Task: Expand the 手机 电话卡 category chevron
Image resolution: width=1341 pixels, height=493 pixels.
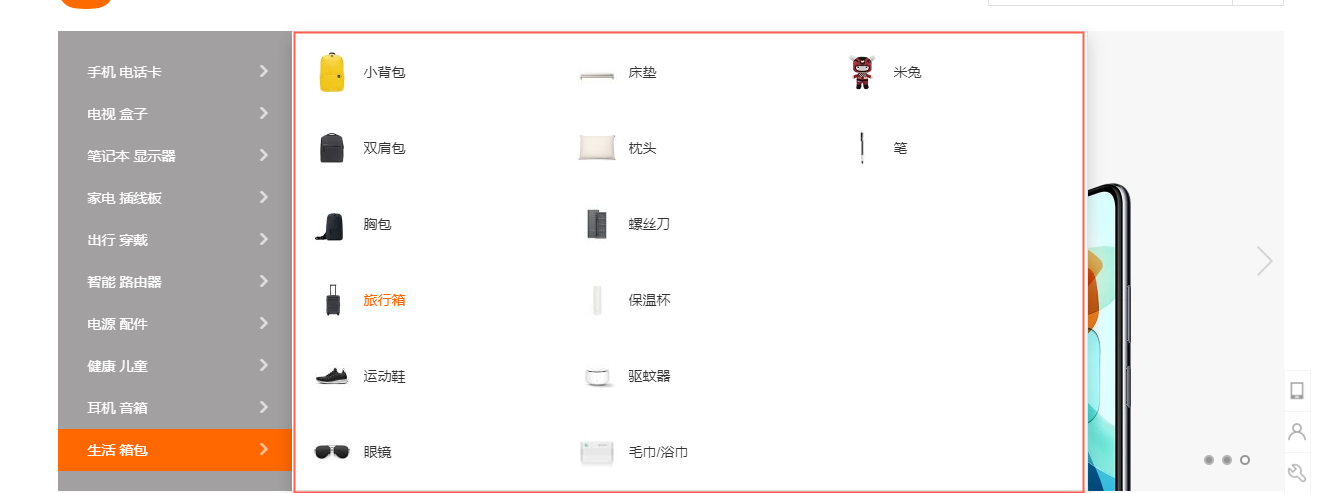Action: pyautogui.click(x=264, y=71)
